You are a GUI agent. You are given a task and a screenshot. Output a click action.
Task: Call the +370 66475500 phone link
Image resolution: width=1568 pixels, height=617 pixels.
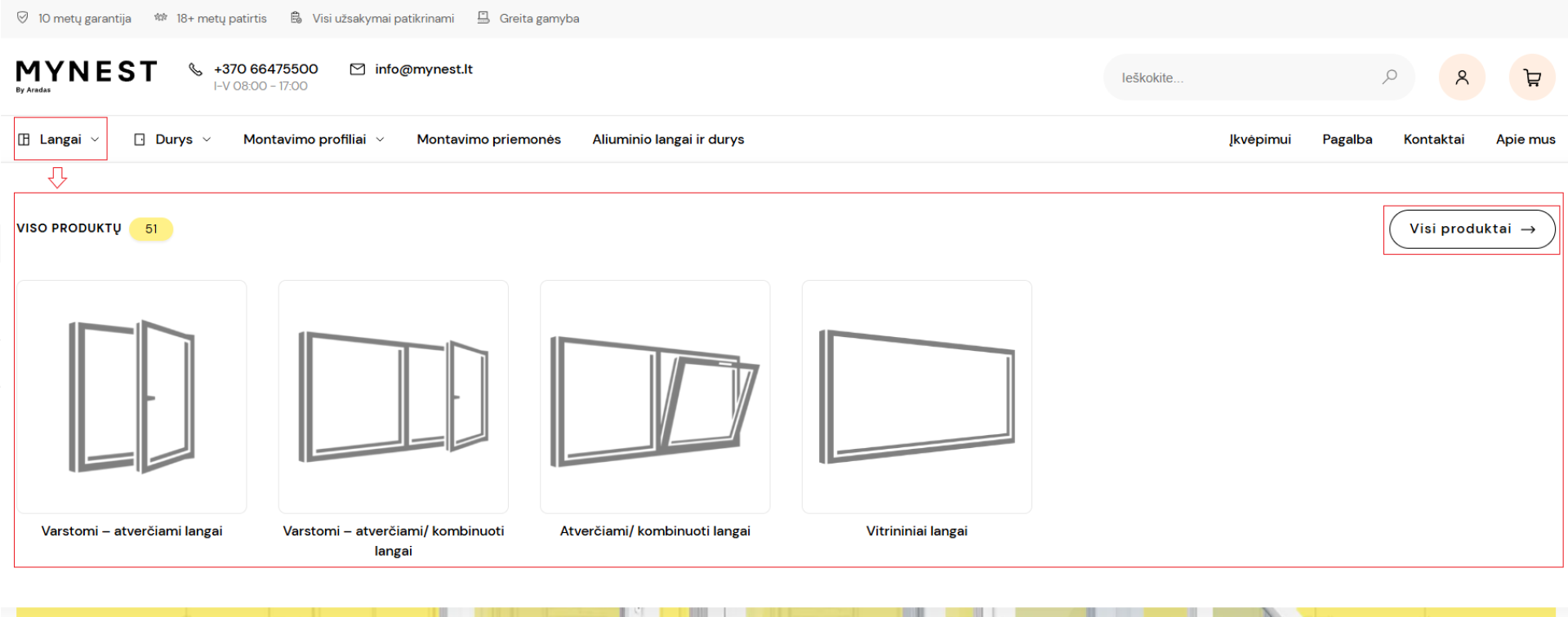[x=265, y=69]
